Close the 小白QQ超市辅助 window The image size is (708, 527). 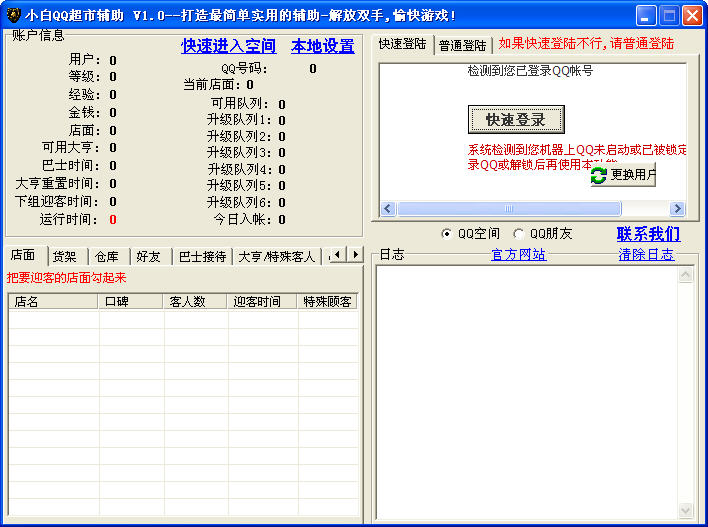tap(692, 16)
